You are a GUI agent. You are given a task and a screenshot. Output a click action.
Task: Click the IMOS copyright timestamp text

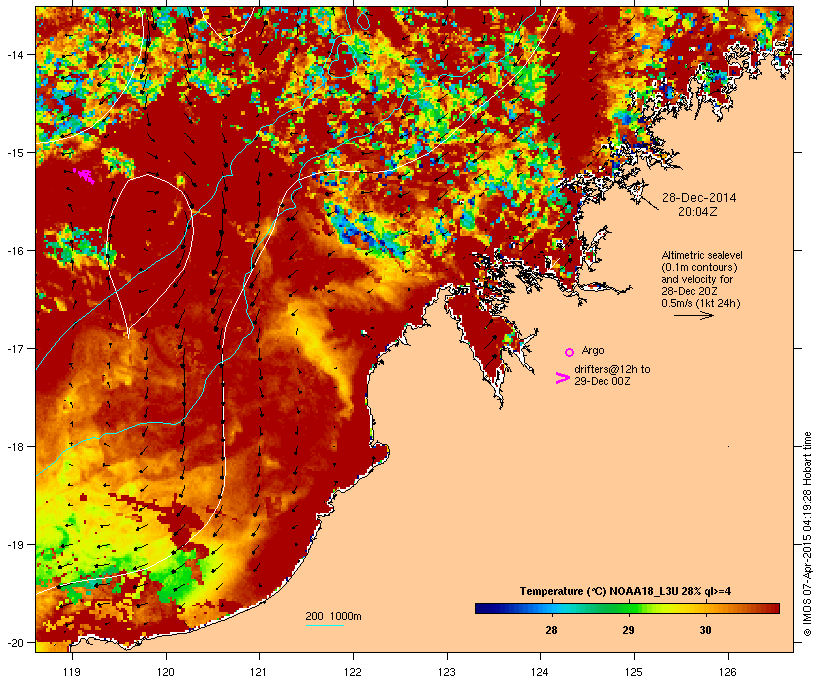tap(807, 534)
